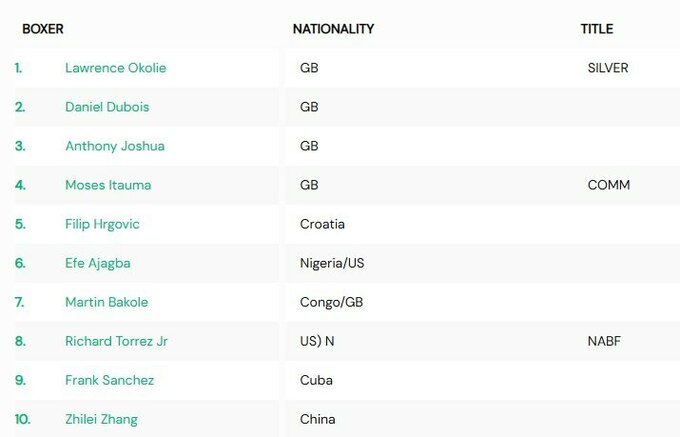Open the Richard Torrez Jr link
The height and width of the screenshot is (437, 680).
(x=116, y=341)
